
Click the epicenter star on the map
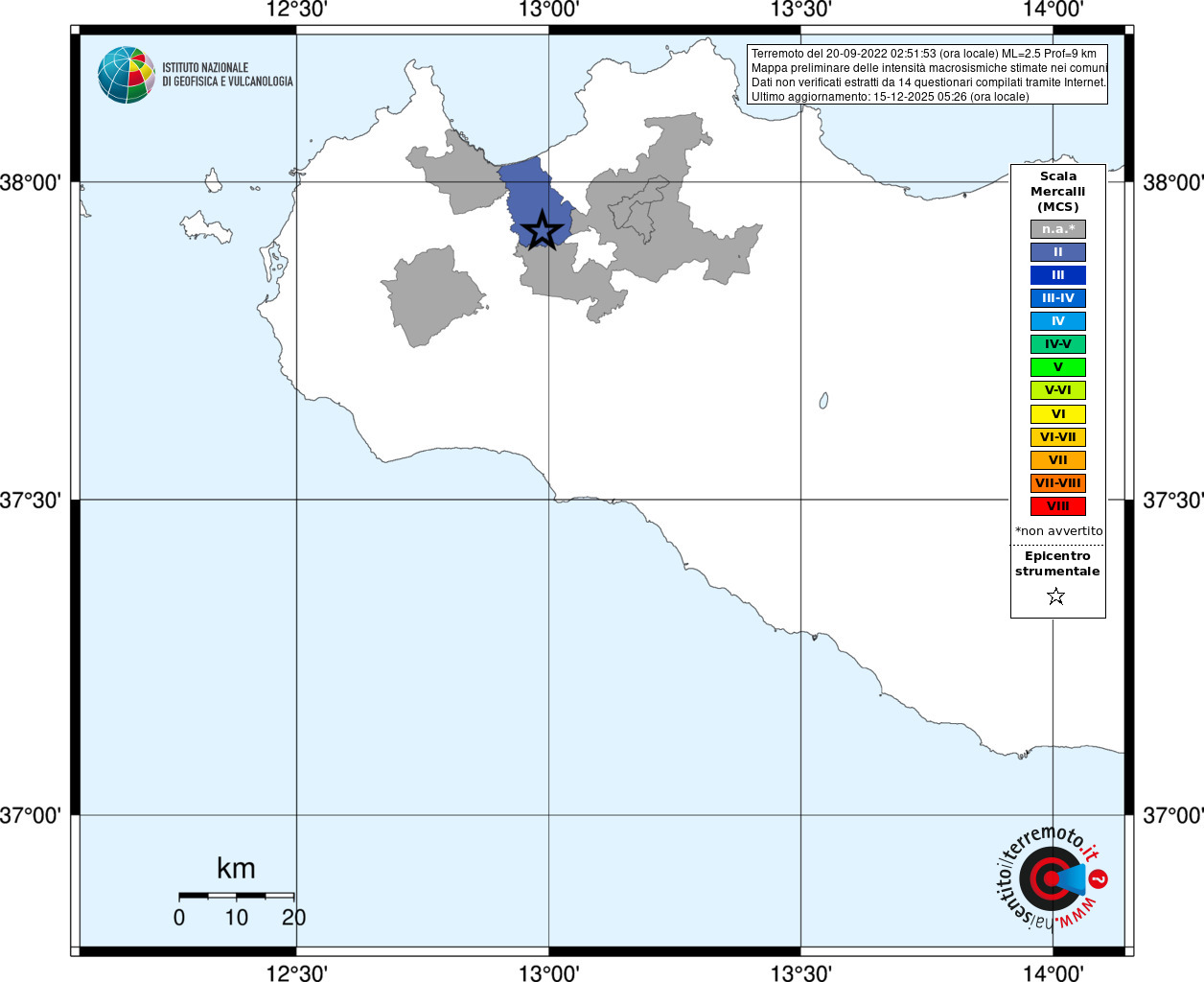coord(542,230)
